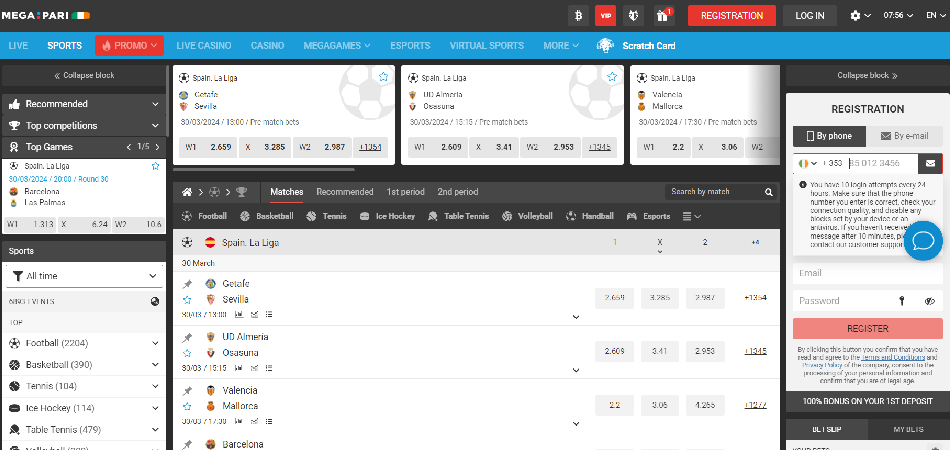The image size is (950, 450).
Task: Click the search magnifier icon
Action: tap(769, 192)
